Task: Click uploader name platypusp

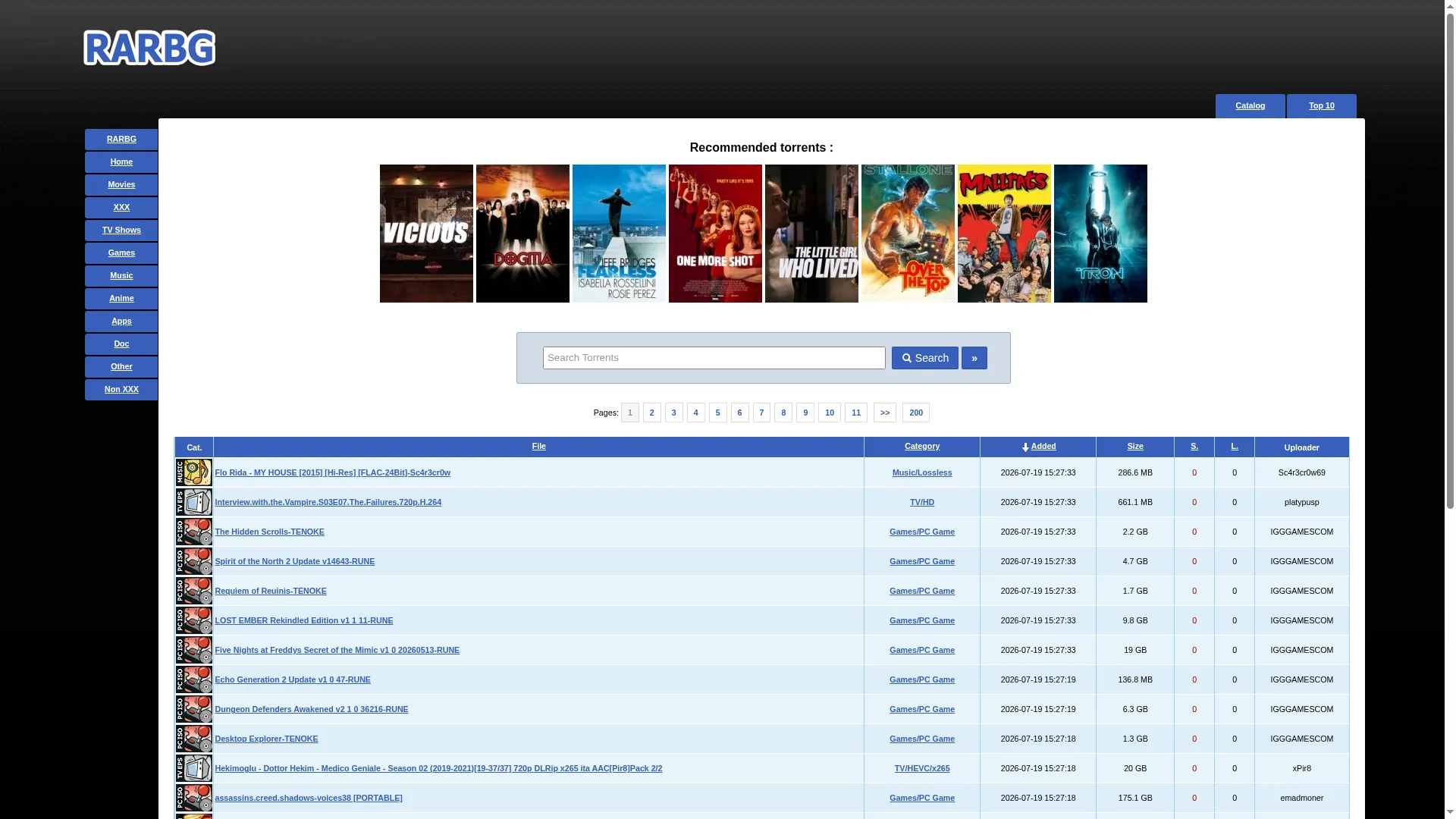Action: 1301,502
